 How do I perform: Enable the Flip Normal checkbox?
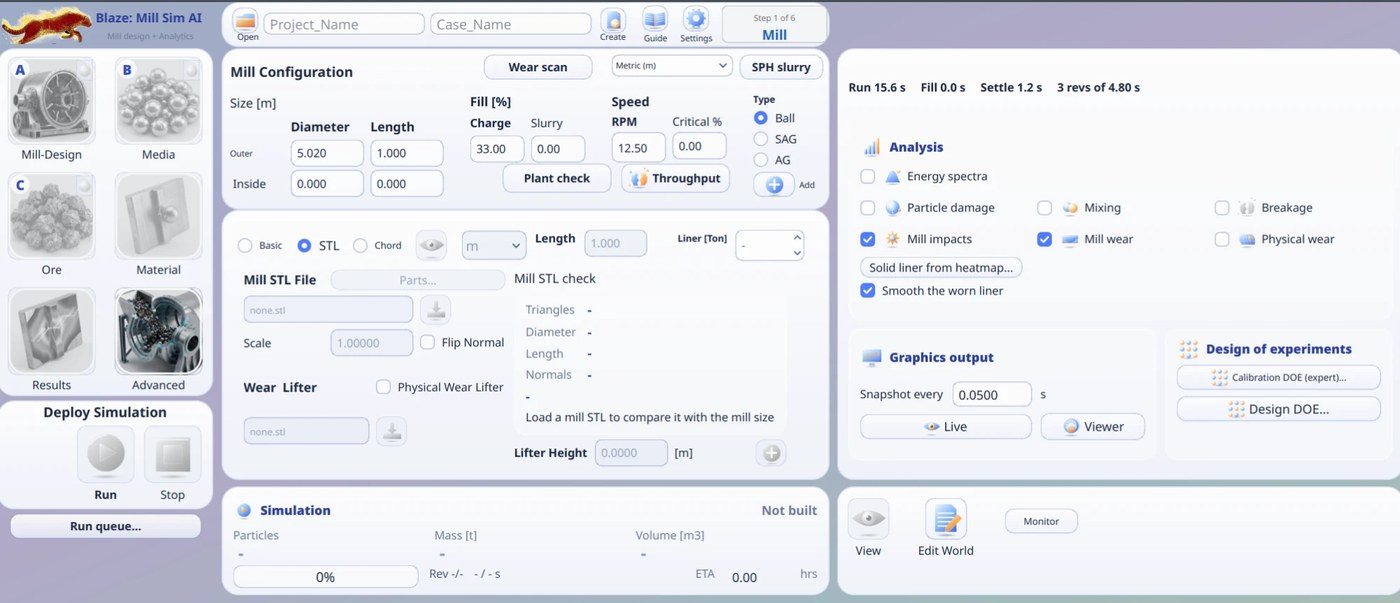[x=427, y=342]
